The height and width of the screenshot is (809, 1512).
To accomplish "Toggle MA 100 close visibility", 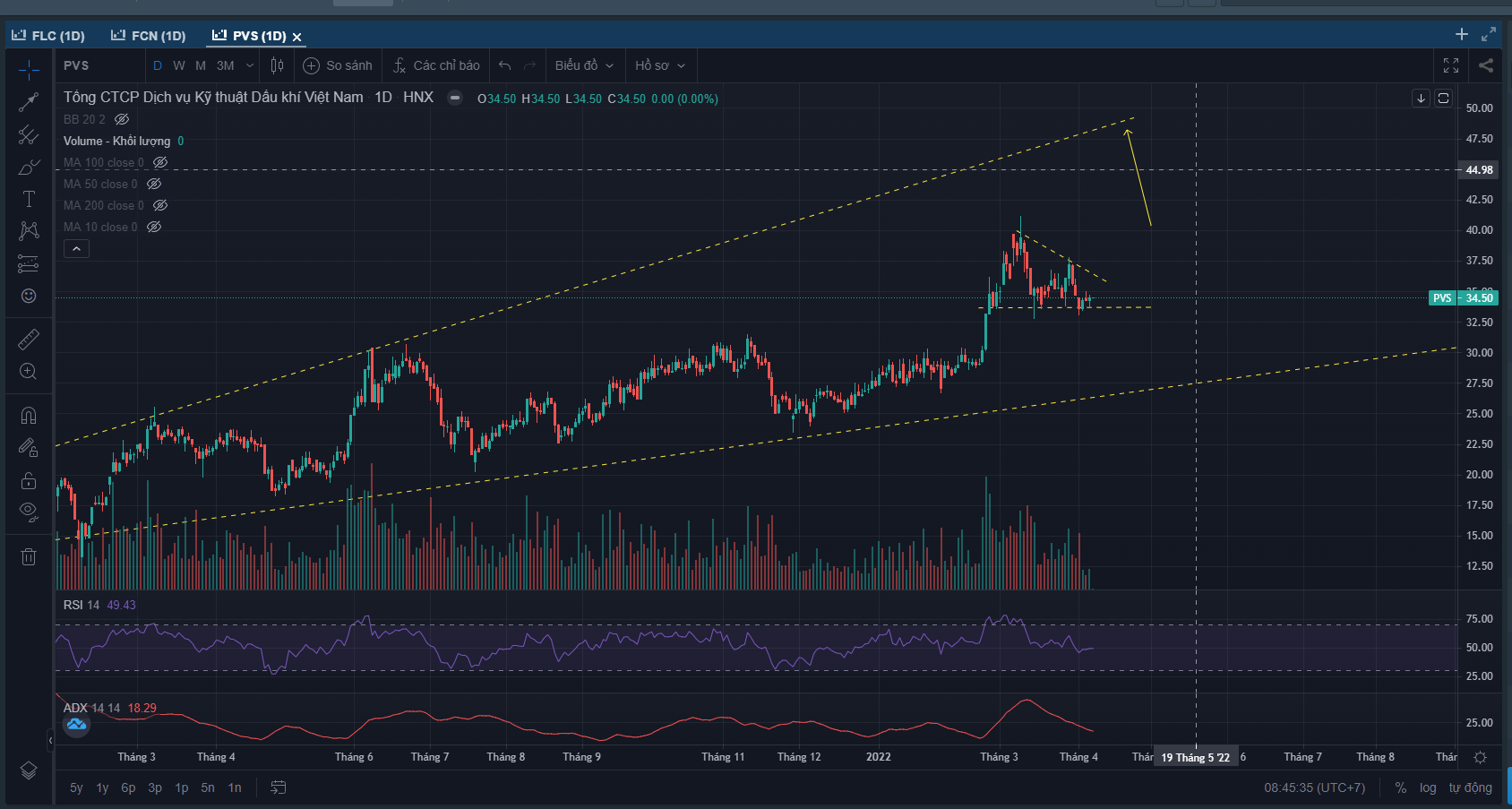I will point(160,162).
